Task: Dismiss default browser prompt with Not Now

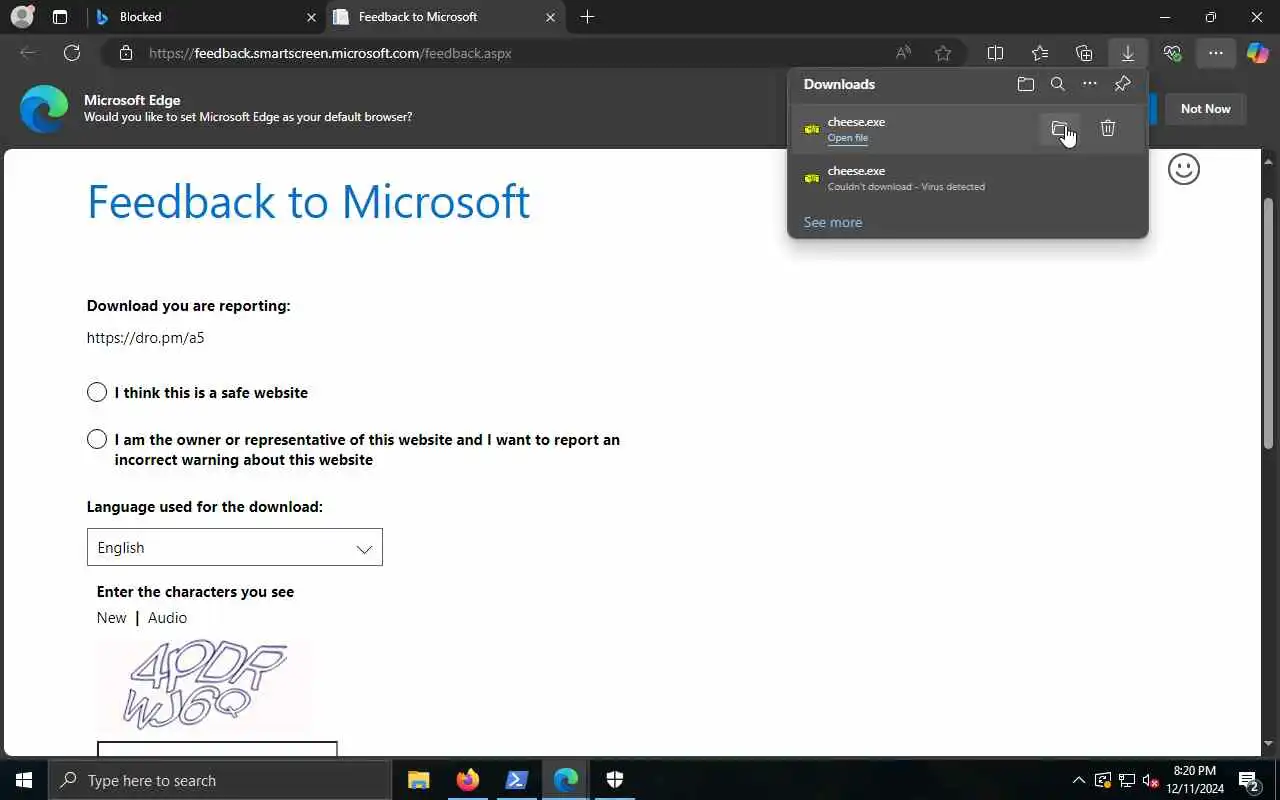Action: tap(1205, 109)
